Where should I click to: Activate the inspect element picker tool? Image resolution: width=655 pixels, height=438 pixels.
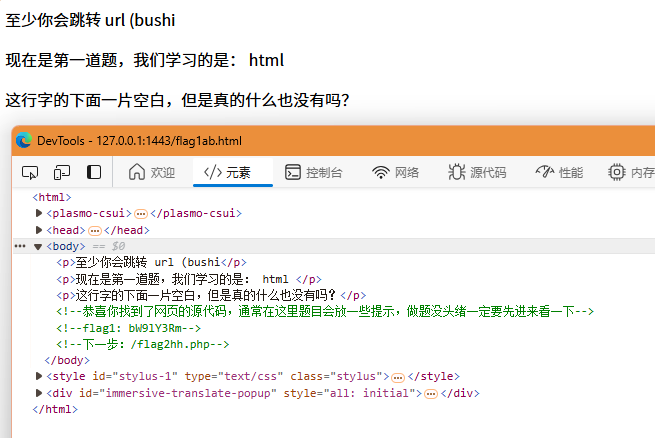[30, 172]
